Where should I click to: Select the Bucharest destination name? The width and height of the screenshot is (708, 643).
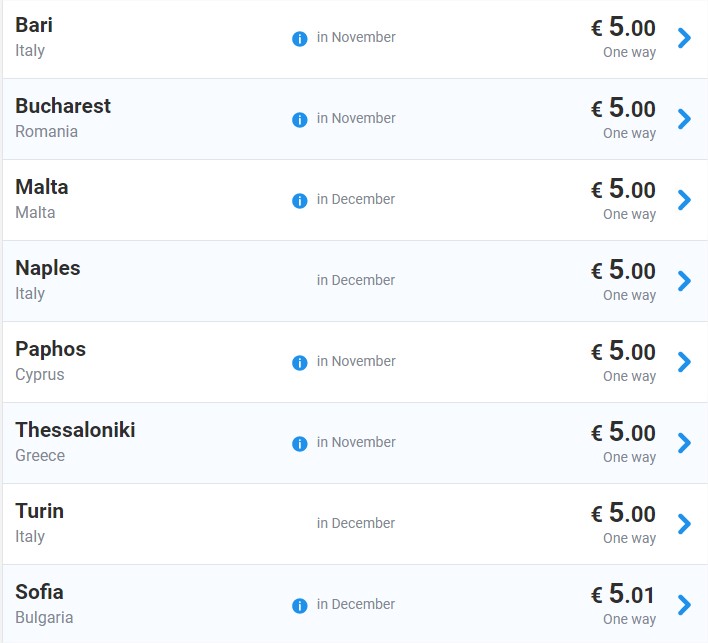pos(63,106)
